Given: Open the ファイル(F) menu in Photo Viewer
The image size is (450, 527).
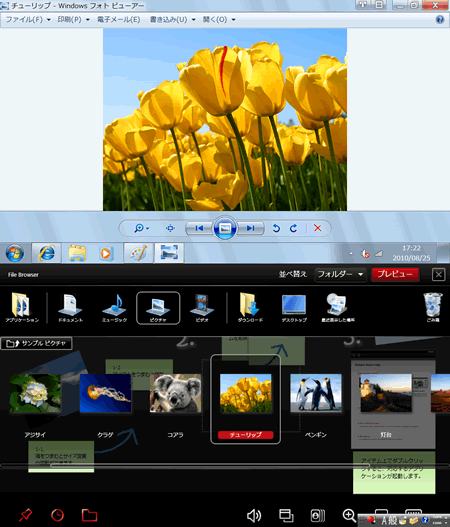Looking at the screenshot, I should (x=28, y=19).
